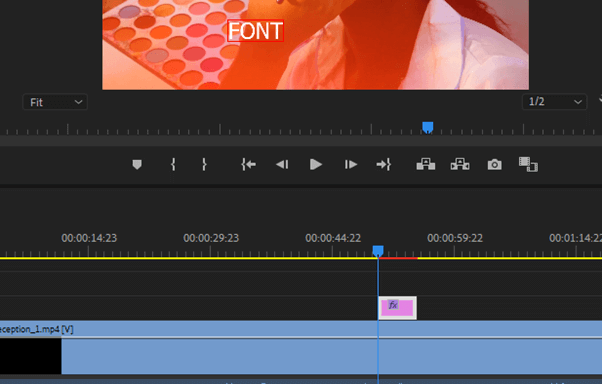Play the program monitor preview
Screen dimensions: 602x384
pyautogui.click(x=316, y=164)
